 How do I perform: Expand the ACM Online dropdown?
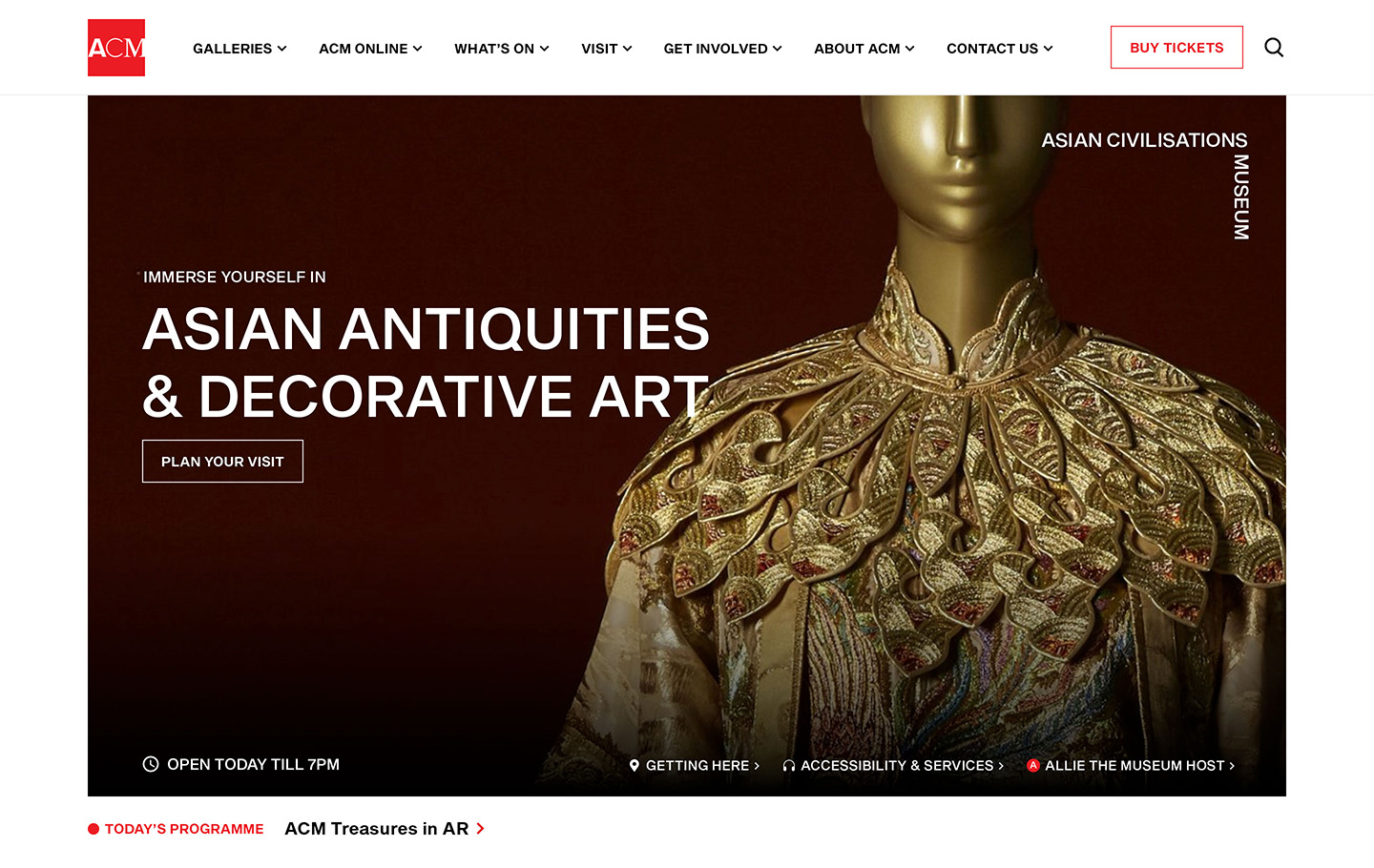pyautogui.click(x=370, y=49)
